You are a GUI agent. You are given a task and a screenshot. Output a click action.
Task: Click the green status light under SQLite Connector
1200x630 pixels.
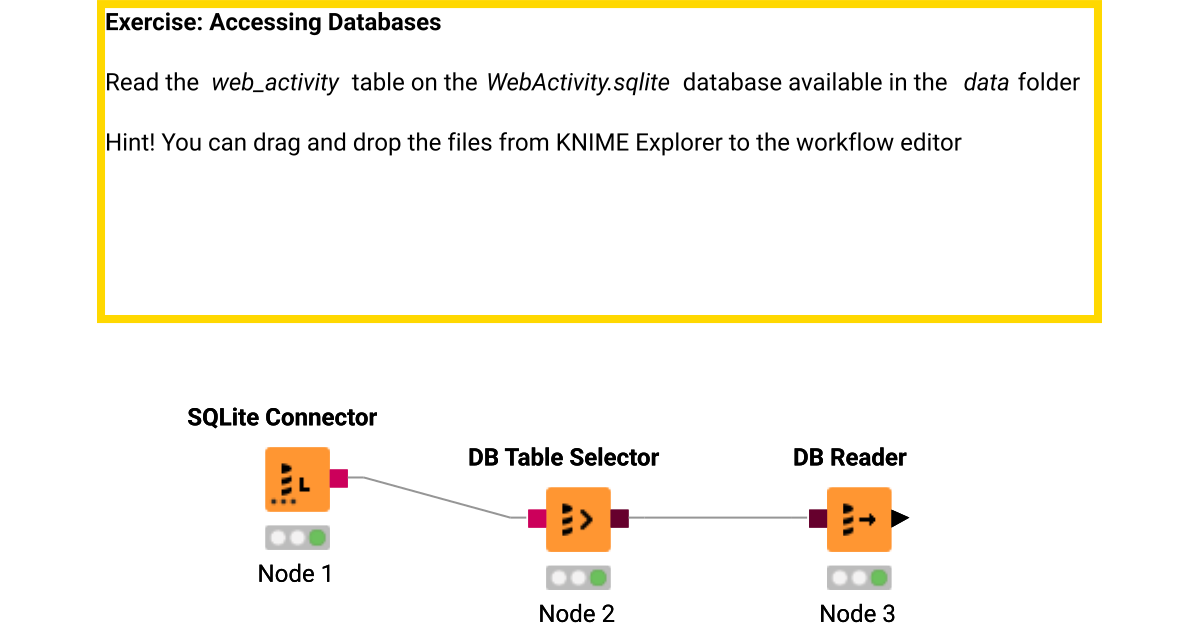point(316,538)
